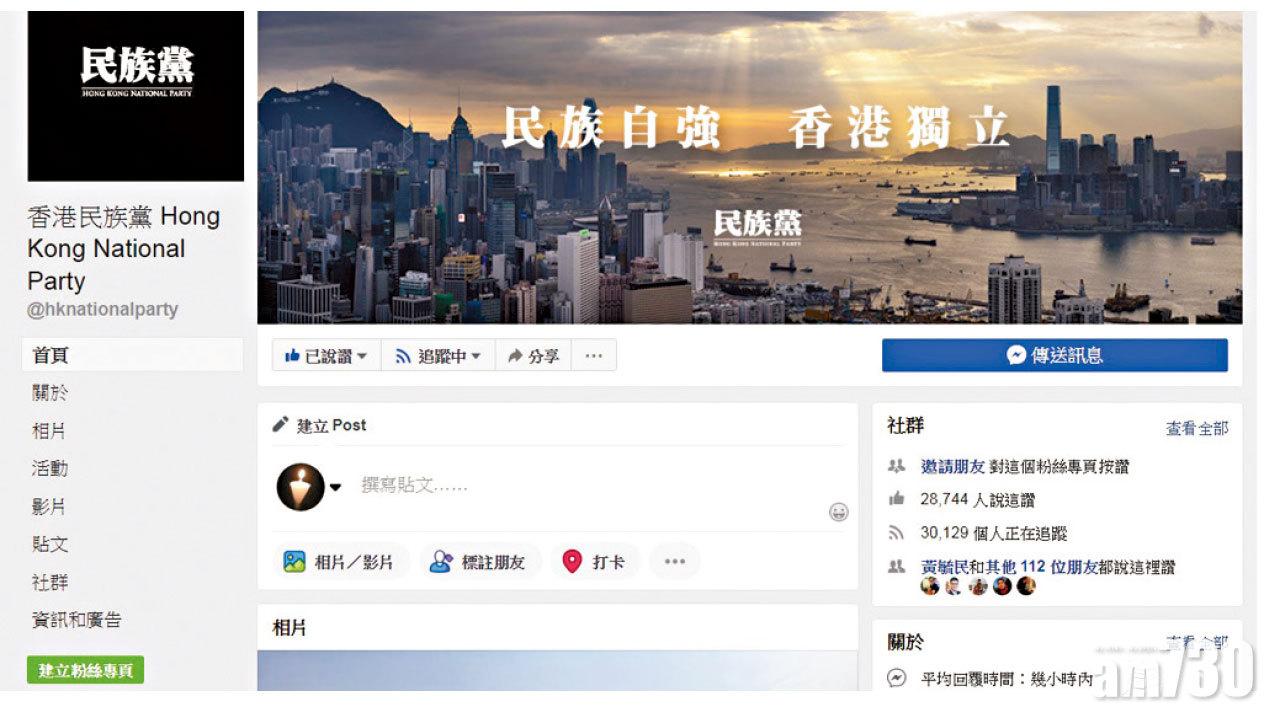Click the 民族黨 profile picture

coord(136,96)
